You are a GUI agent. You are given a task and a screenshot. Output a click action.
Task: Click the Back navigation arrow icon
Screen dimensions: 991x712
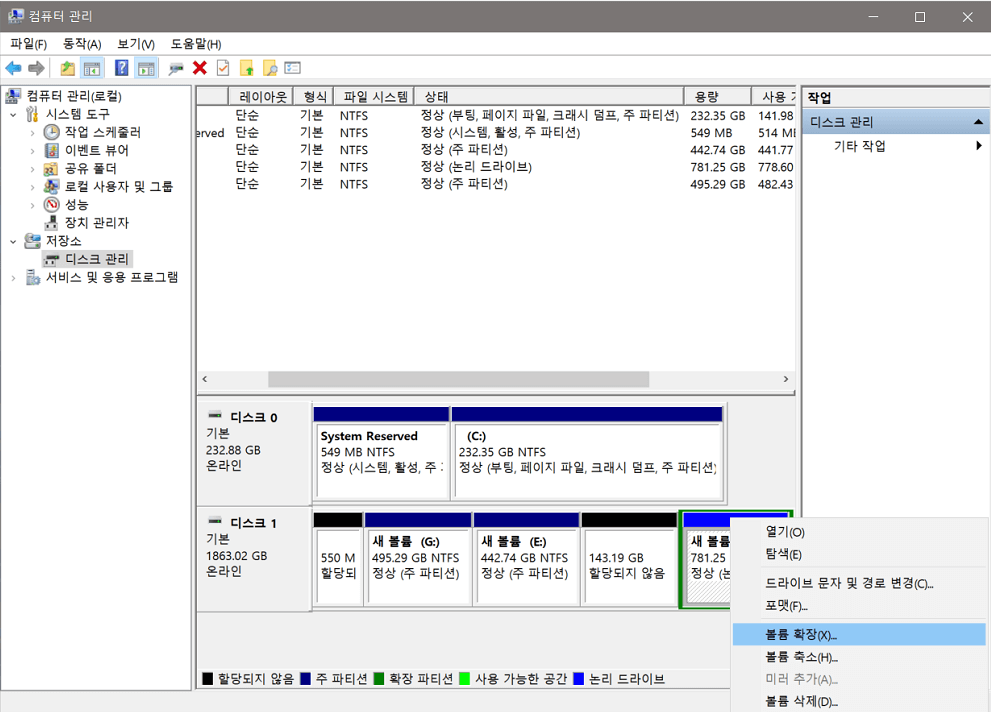[12, 67]
